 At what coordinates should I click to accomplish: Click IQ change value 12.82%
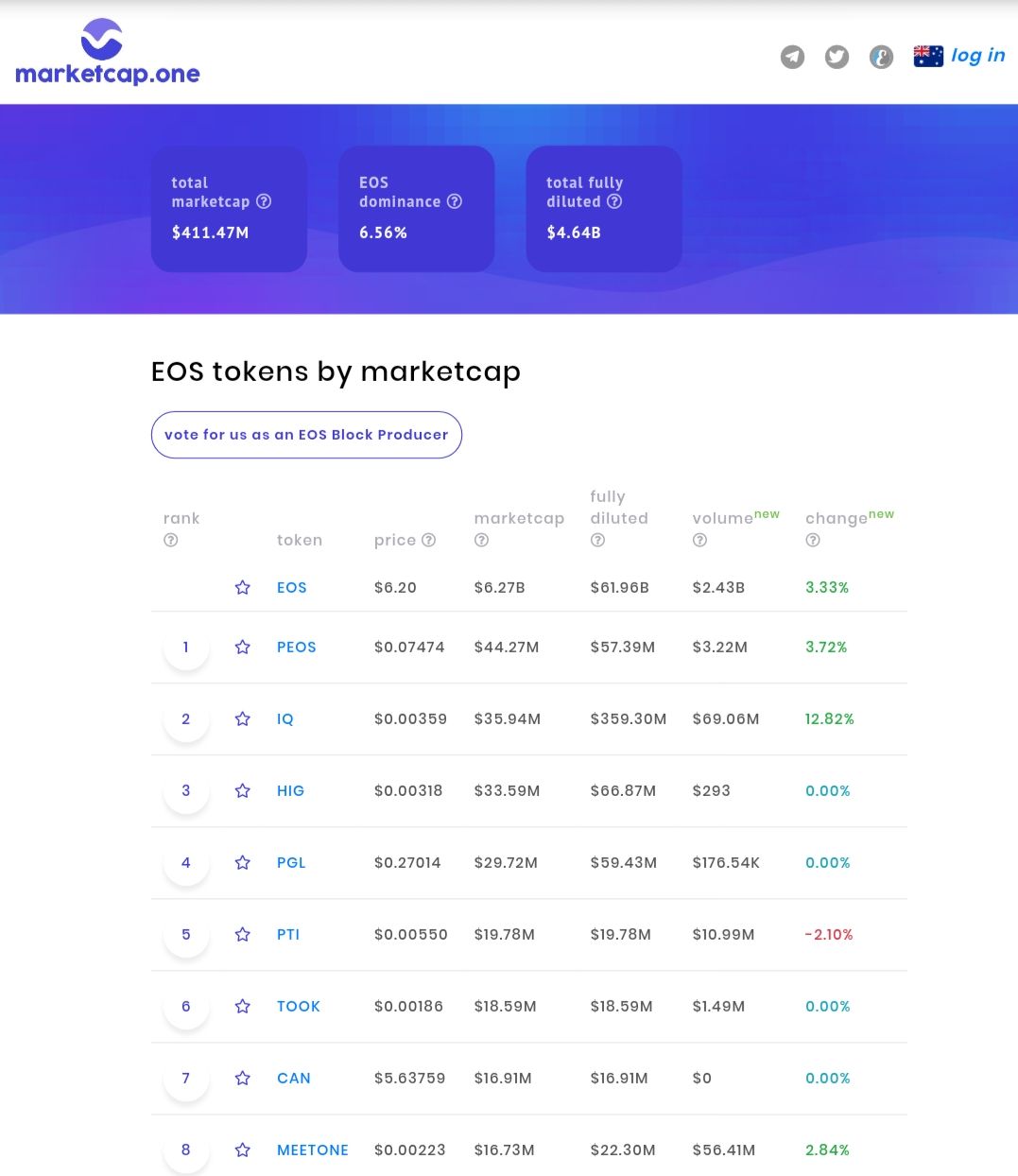829,718
